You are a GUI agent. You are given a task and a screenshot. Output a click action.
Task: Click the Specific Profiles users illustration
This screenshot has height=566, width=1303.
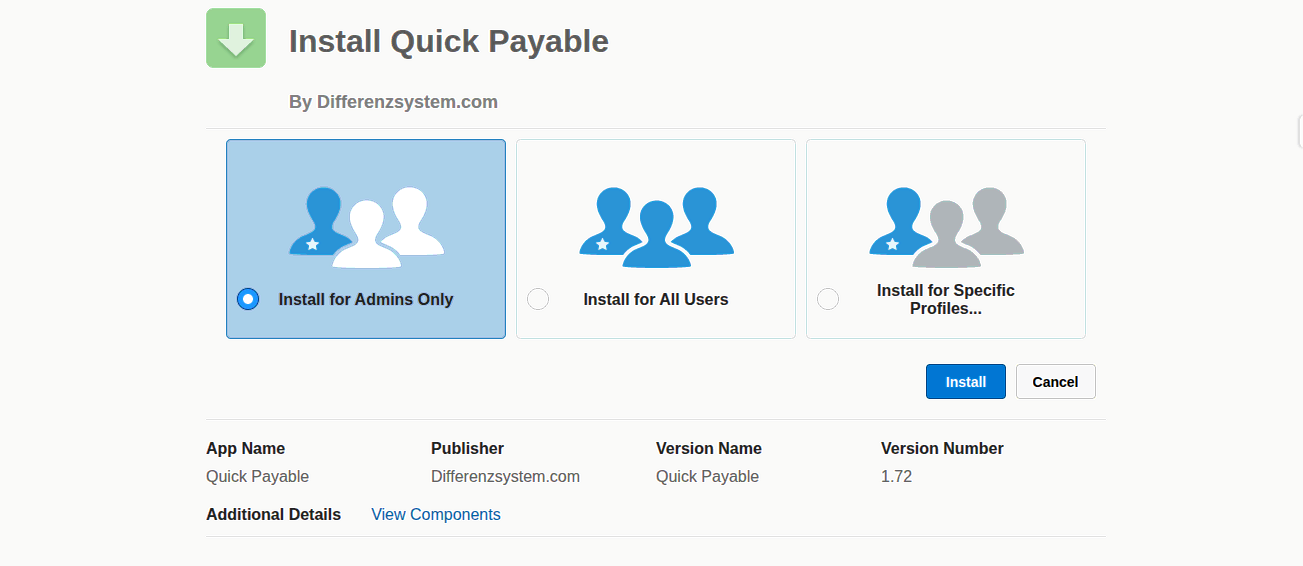coord(947,227)
